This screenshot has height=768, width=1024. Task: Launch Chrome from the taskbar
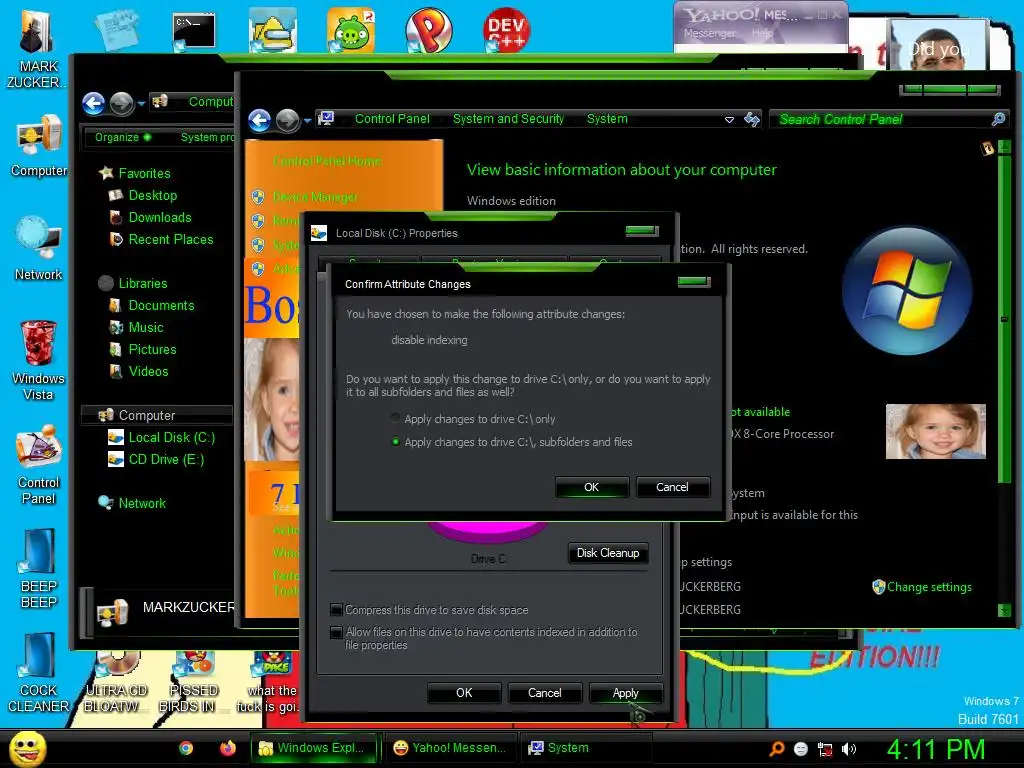click(x=186, y=748)
